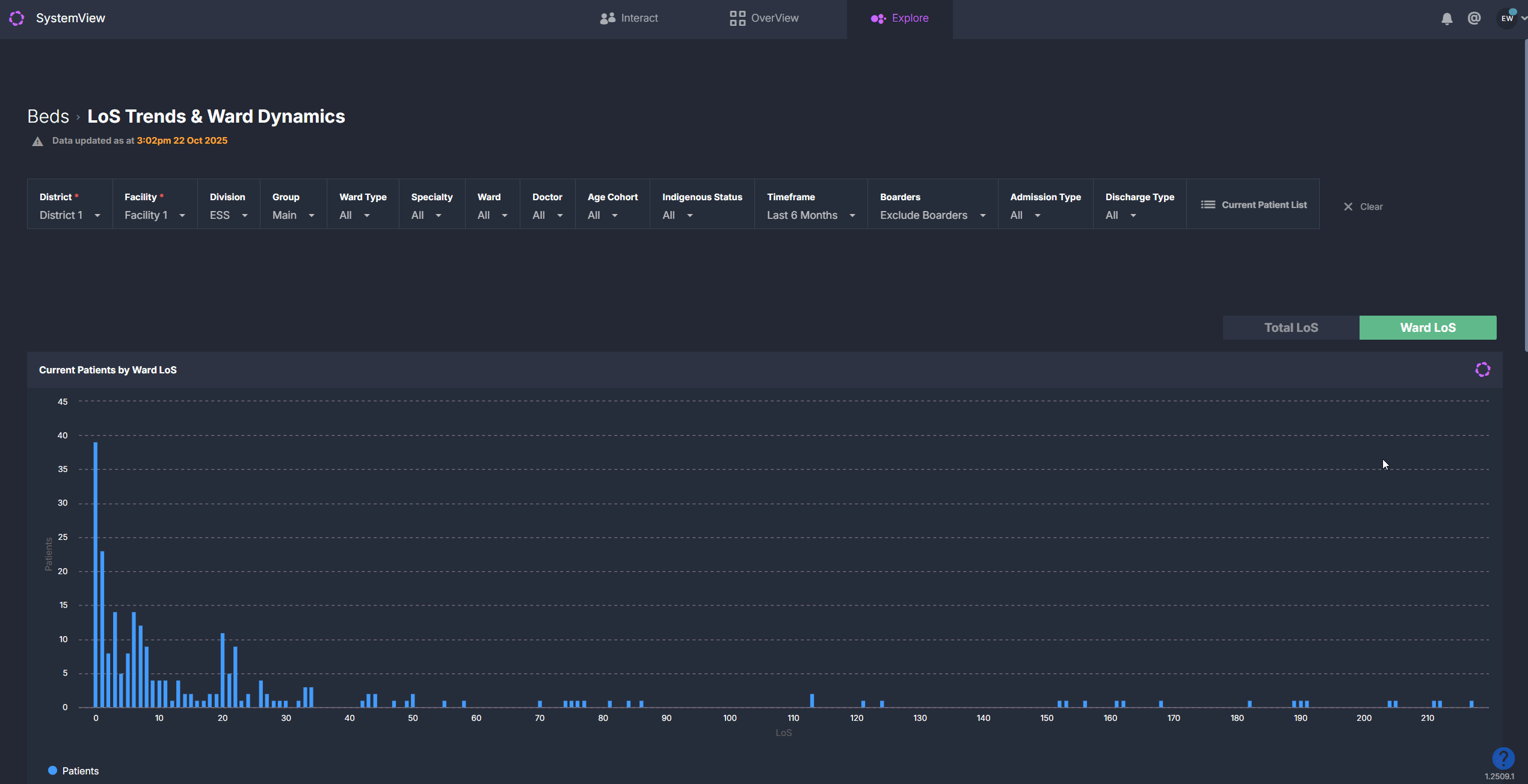This screenshot has height=784, width=1528.
Task: Select the Ward LoS toggle
Action: tap(1428, 328)
